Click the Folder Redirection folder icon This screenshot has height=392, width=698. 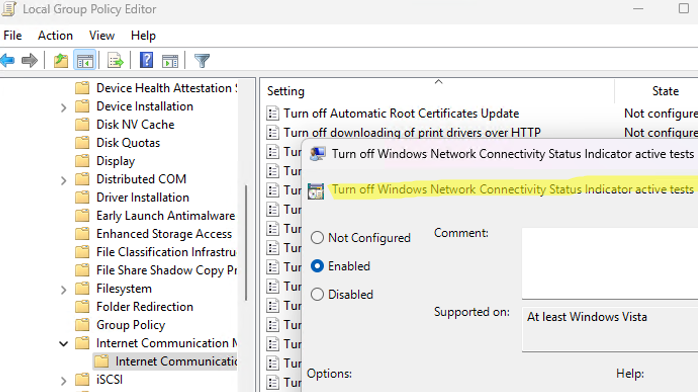pos(82,307)
